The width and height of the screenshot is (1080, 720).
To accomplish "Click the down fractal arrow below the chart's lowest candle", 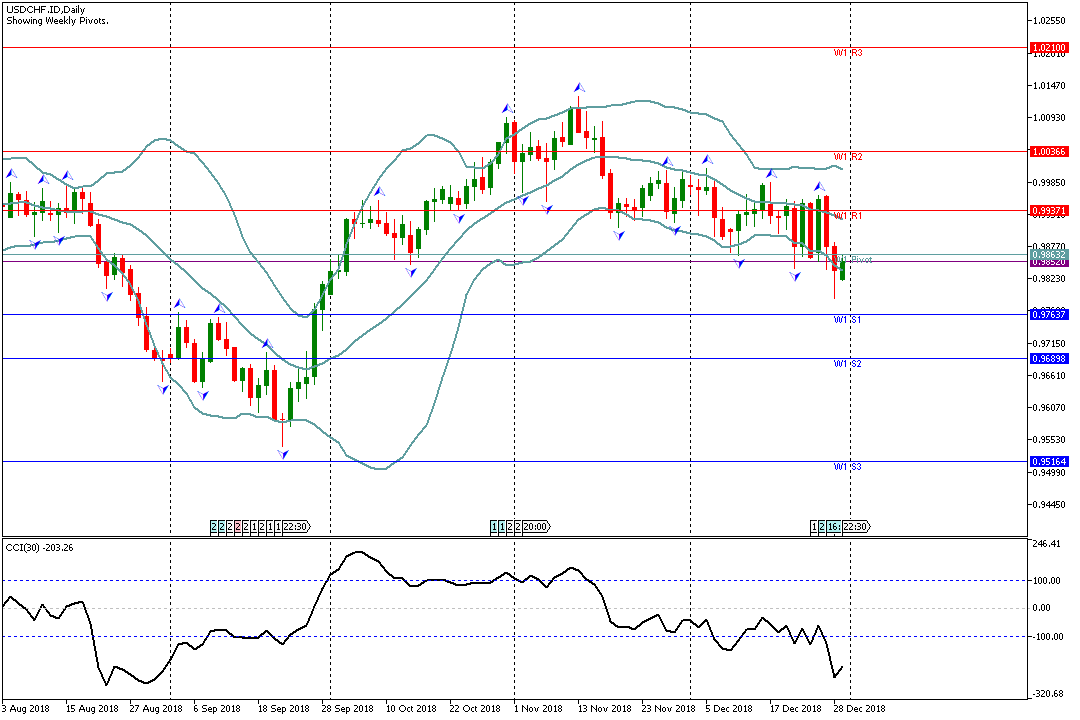I will 282,454.
